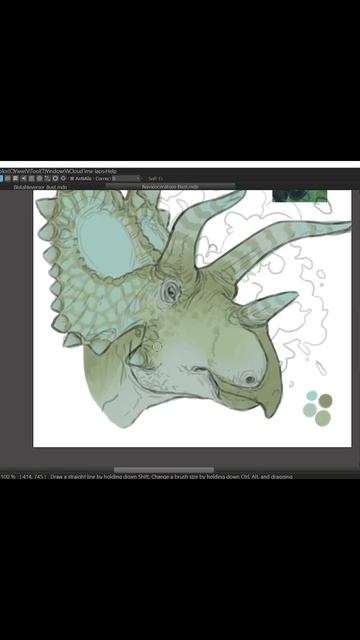Viewport: 360px width, 640px height.
Task: Enable the Vanishing Point snap icon
Action: (23, 178)
